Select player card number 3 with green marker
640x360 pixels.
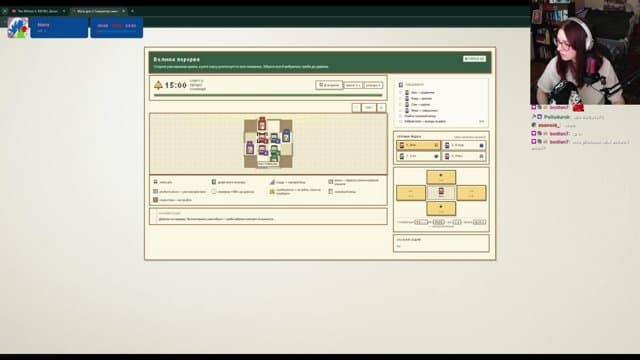(x=418, y=156)
